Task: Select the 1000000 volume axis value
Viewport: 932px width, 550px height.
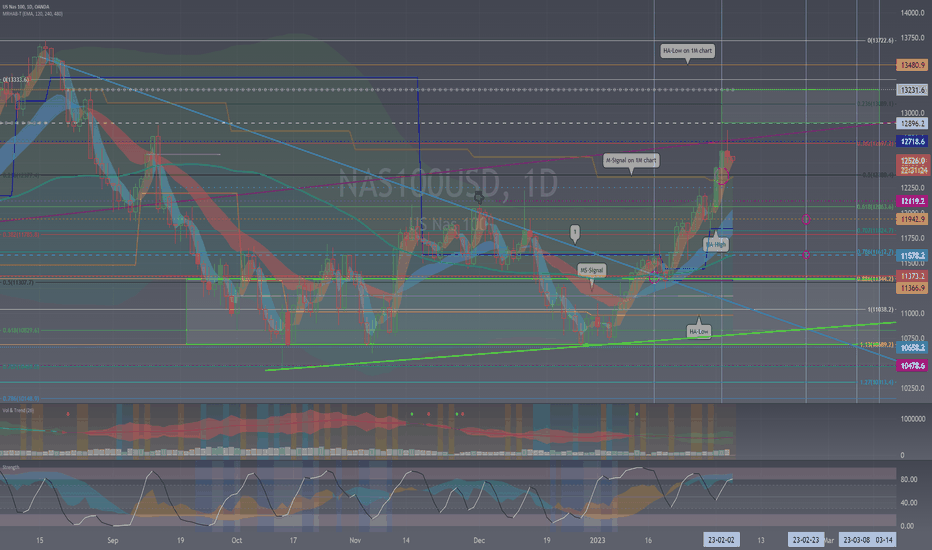Action: [912, 419]
